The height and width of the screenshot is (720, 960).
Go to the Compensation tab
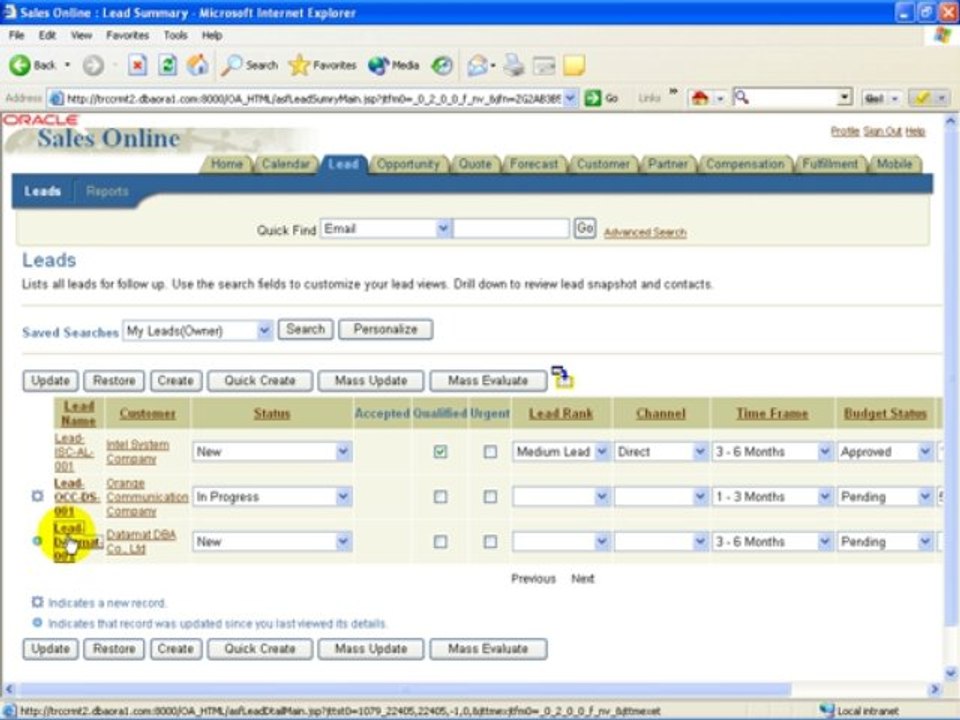tap(745, 164)
